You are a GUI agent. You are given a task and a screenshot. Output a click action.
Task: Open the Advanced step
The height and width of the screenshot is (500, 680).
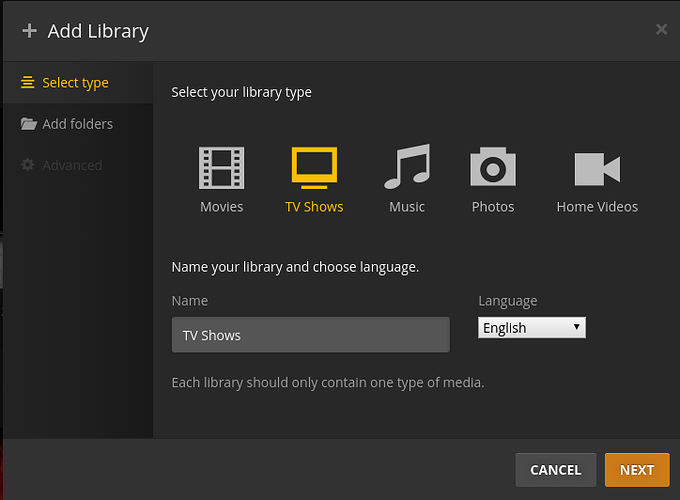(x=72, y=165)
